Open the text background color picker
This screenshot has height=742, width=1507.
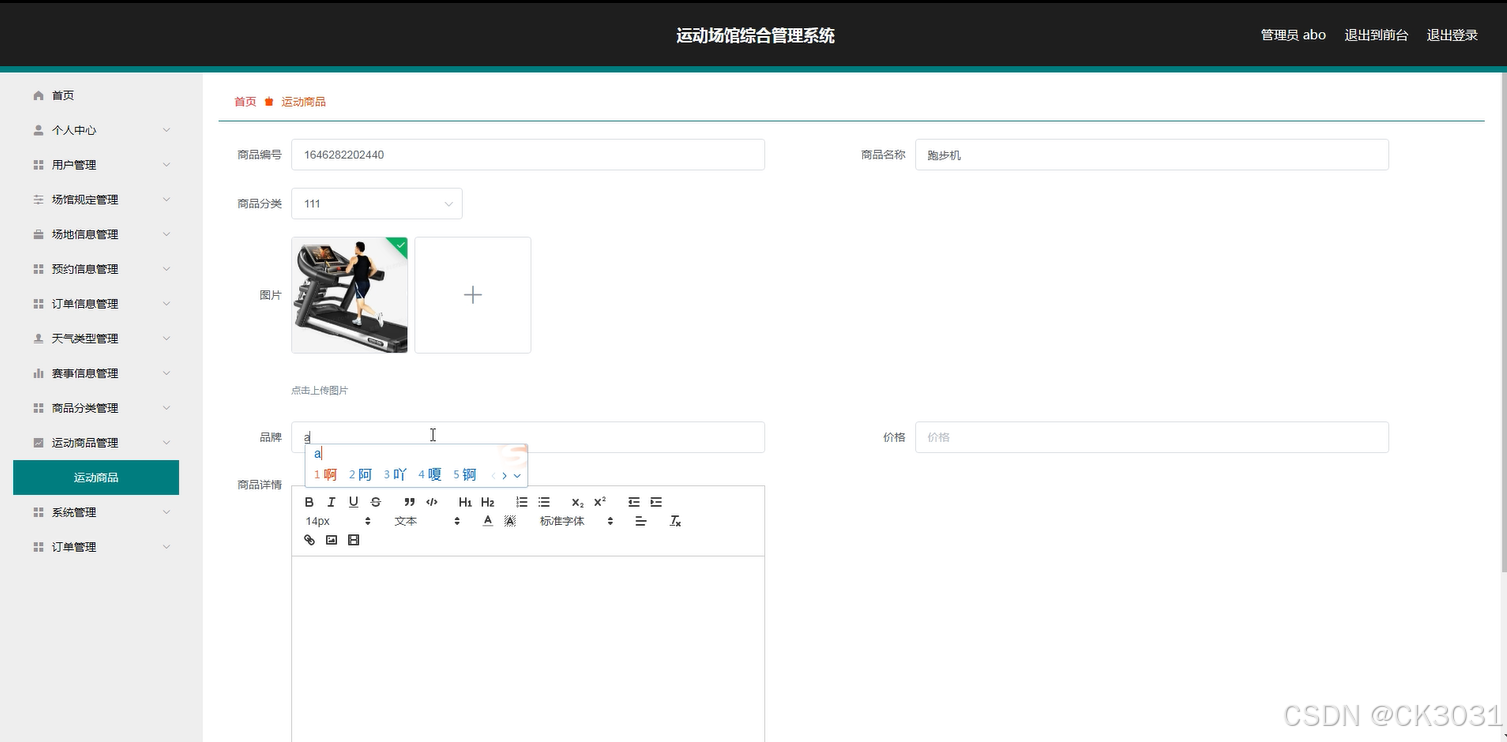(x=510, y=521)
